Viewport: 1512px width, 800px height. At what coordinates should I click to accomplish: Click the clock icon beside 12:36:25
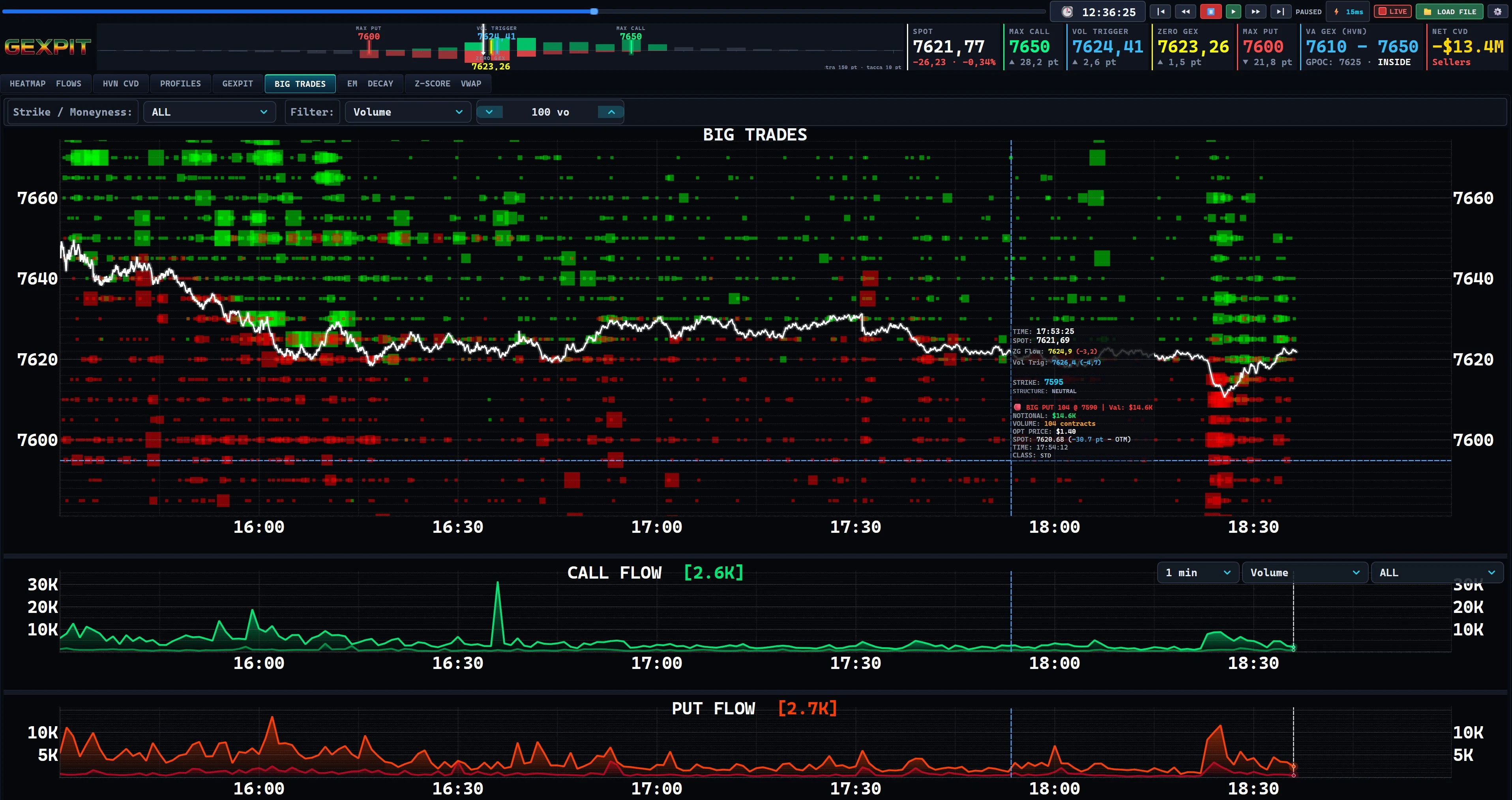tap(1067, 12)
